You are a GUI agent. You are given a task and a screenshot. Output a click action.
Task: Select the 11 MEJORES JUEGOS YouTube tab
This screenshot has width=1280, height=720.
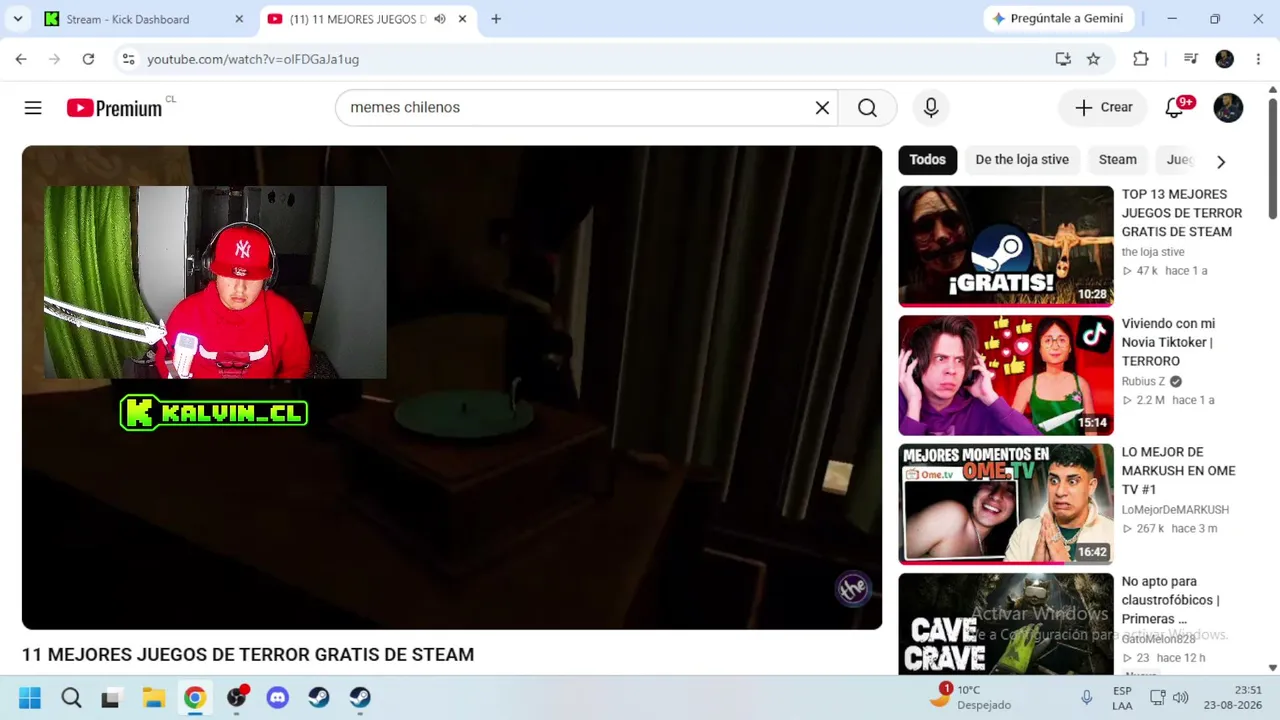358,19
